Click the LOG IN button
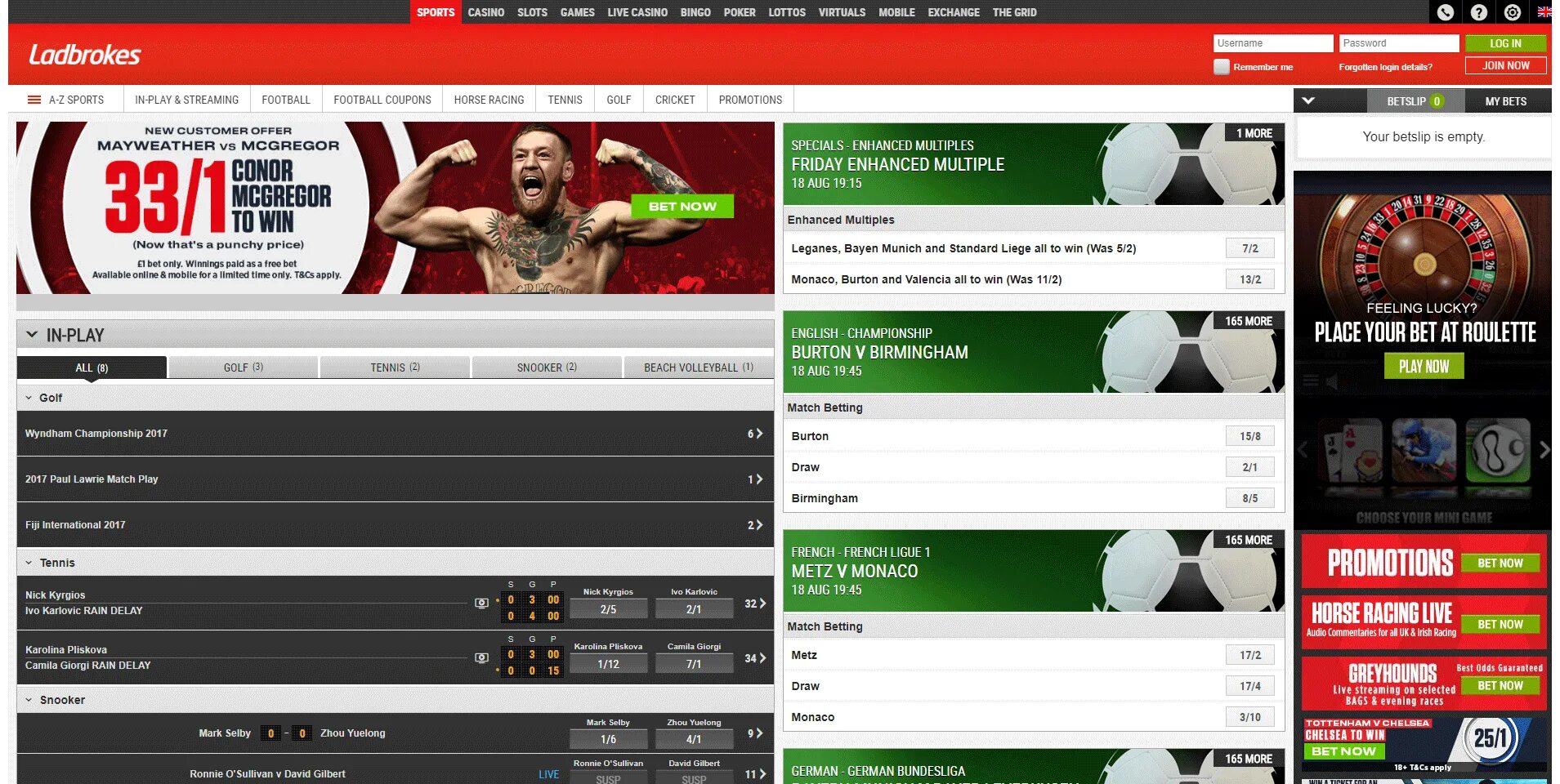 tap(1505, 43)
